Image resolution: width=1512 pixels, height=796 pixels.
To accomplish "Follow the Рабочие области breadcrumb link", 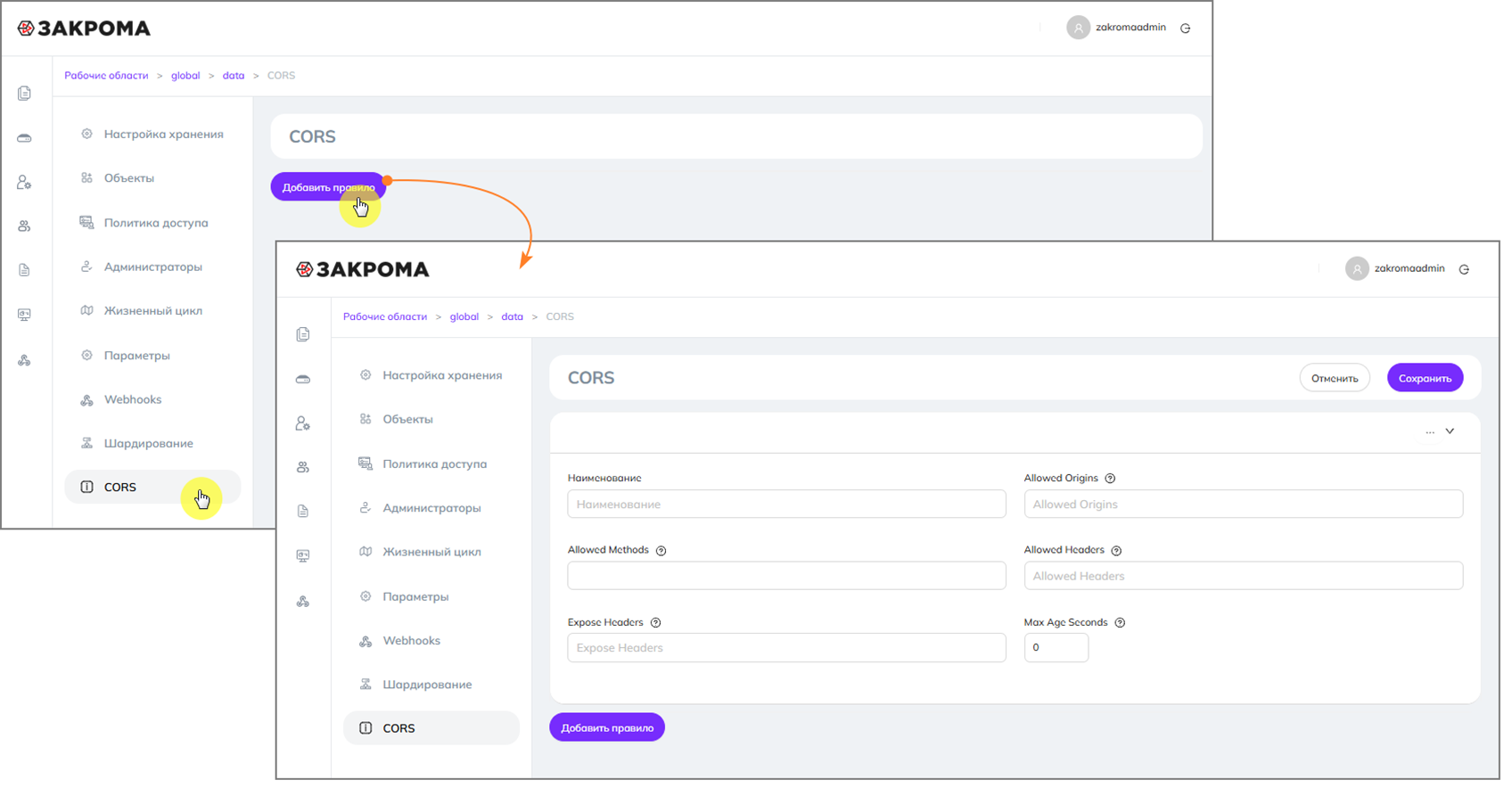I will point(385,316).
